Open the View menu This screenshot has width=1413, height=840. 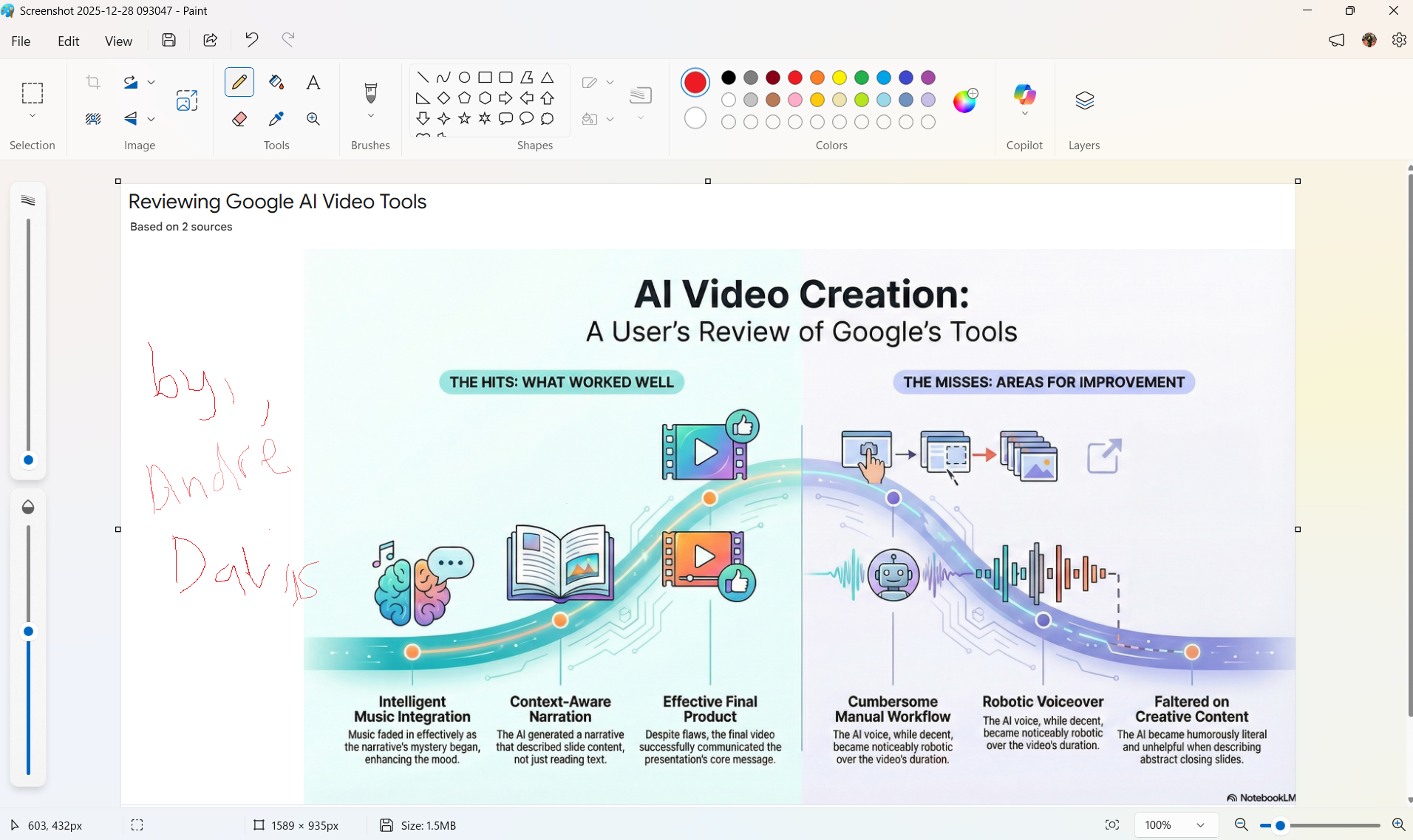(118, 41)
